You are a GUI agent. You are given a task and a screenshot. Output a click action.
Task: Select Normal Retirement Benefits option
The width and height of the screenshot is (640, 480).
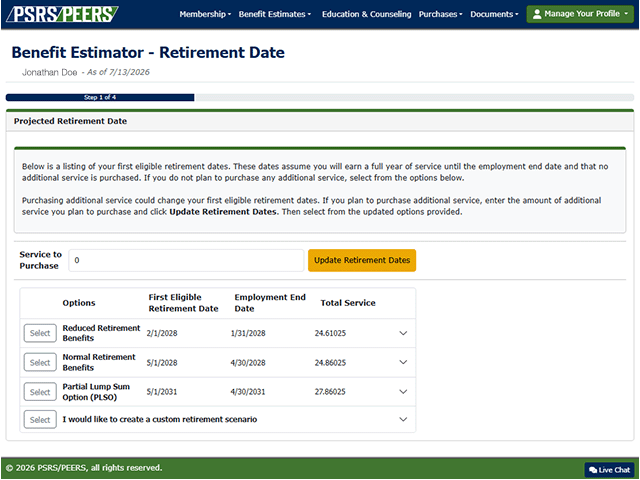click(x=40, y=362)
